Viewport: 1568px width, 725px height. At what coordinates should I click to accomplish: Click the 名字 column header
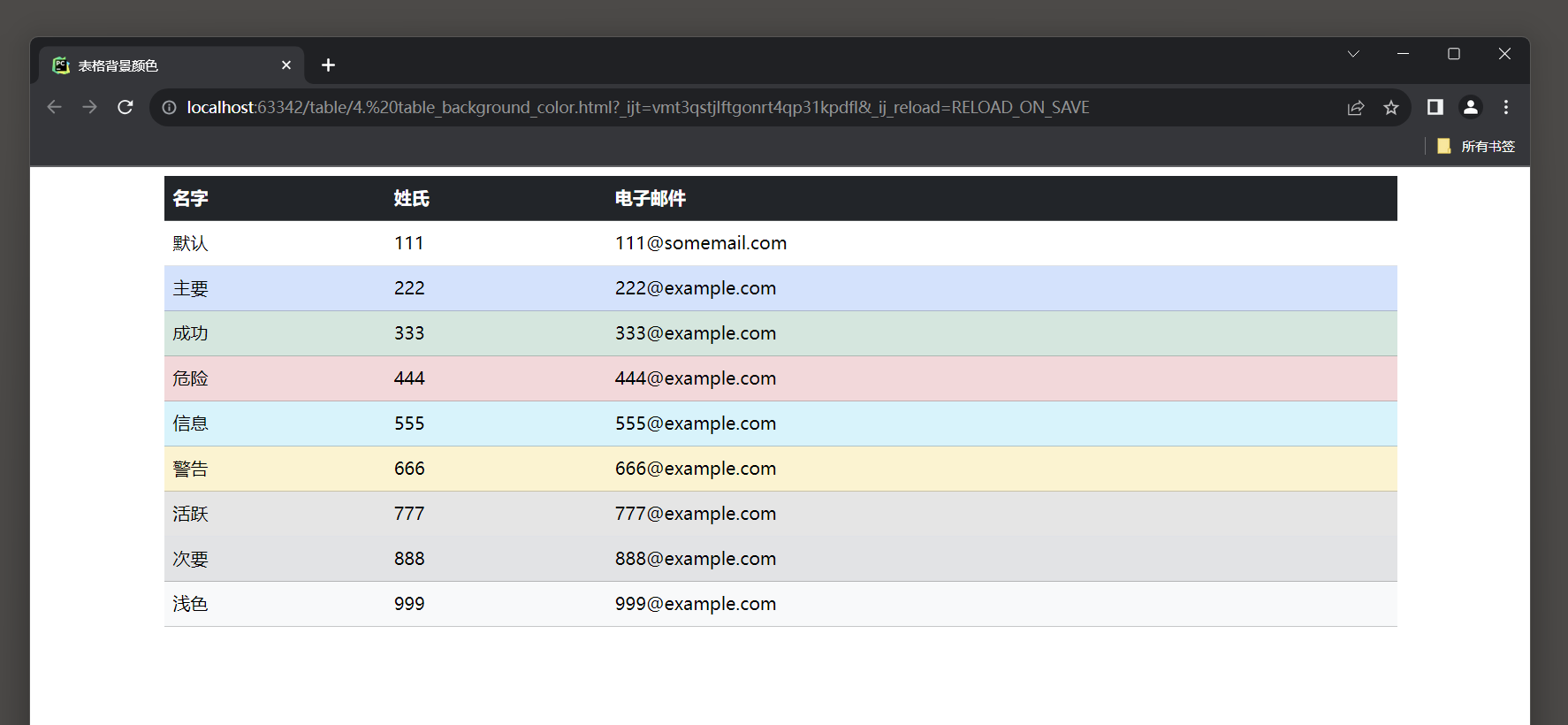tap(275, 198)
